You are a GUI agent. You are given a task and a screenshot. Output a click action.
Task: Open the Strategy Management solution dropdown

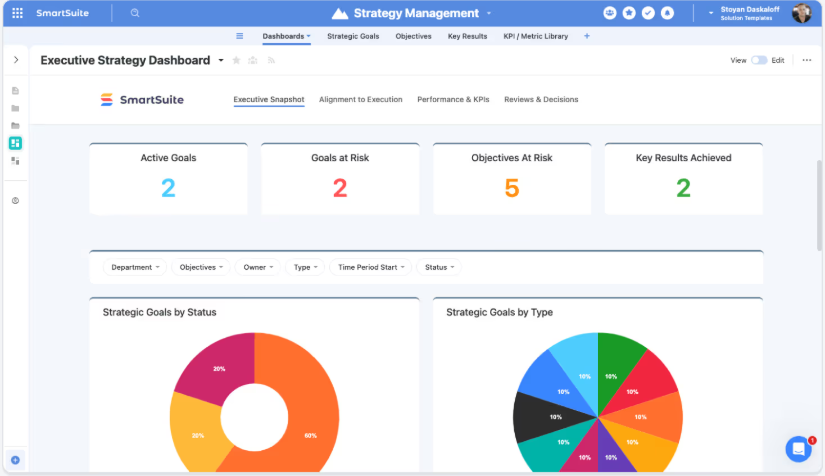(489, 13)
